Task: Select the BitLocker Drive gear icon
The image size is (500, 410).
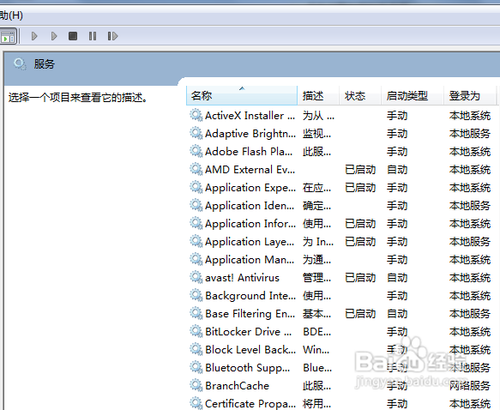Action: coord(196,331)
